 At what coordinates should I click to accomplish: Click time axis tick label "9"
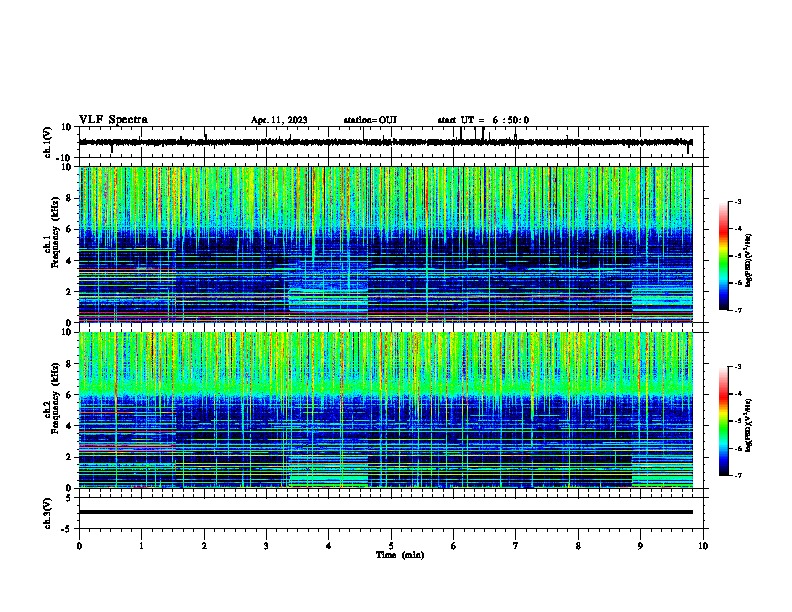click(x=640, y=546)
